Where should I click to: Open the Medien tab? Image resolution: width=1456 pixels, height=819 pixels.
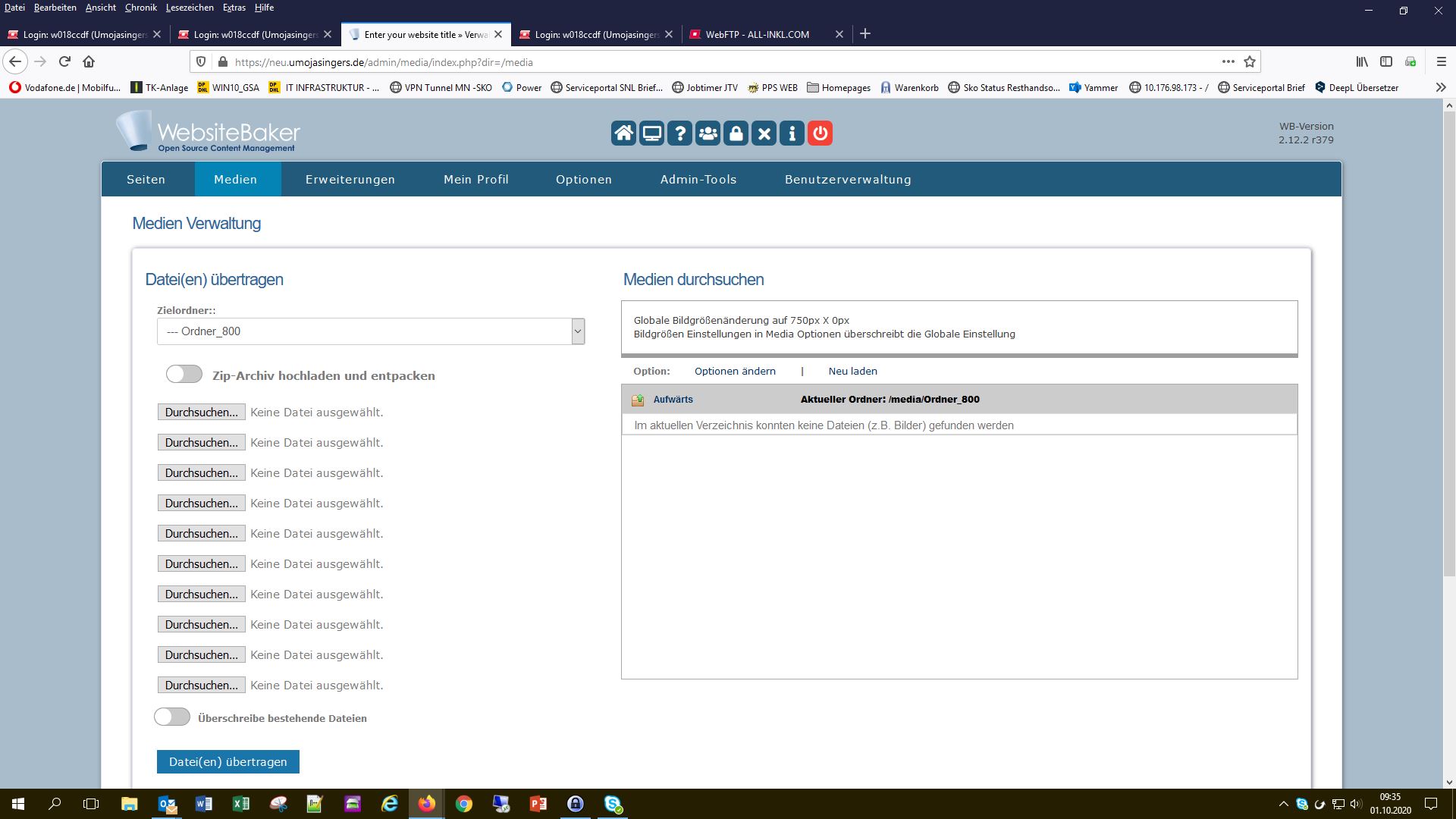click(236, 180)
